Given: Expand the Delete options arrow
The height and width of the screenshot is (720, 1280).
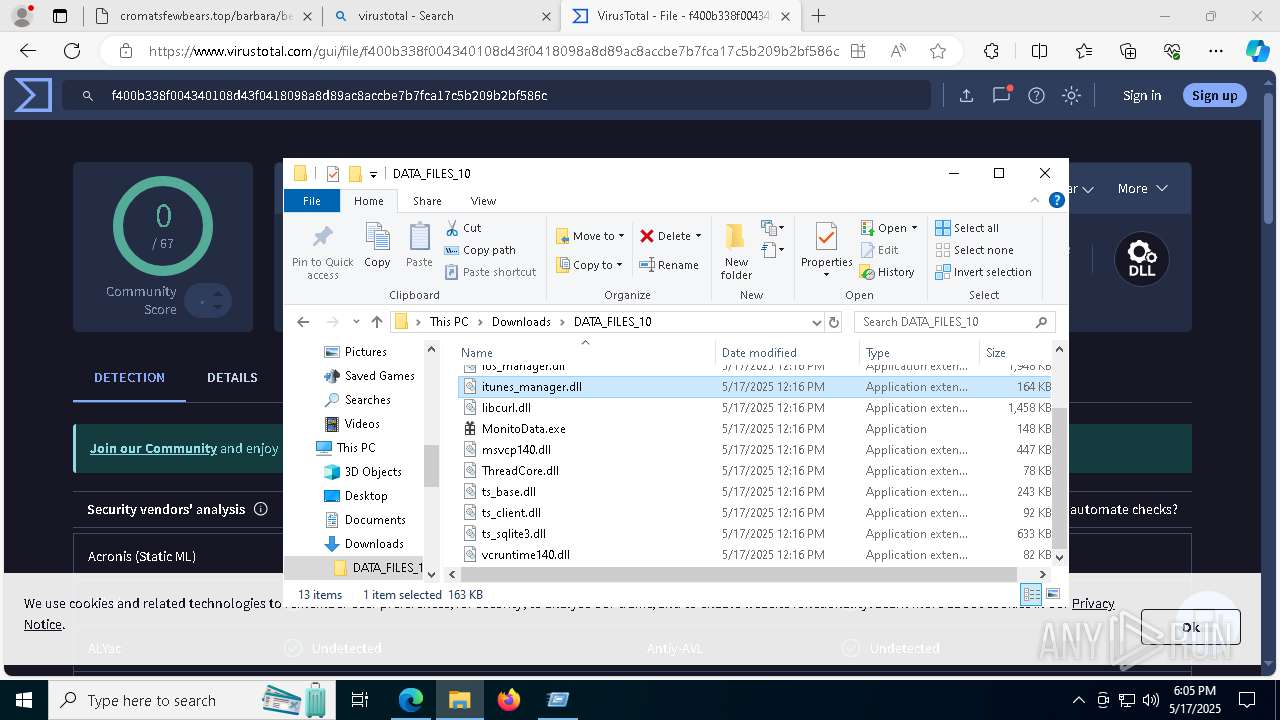Looking at the screenshot, I should (x=698, y=236).
